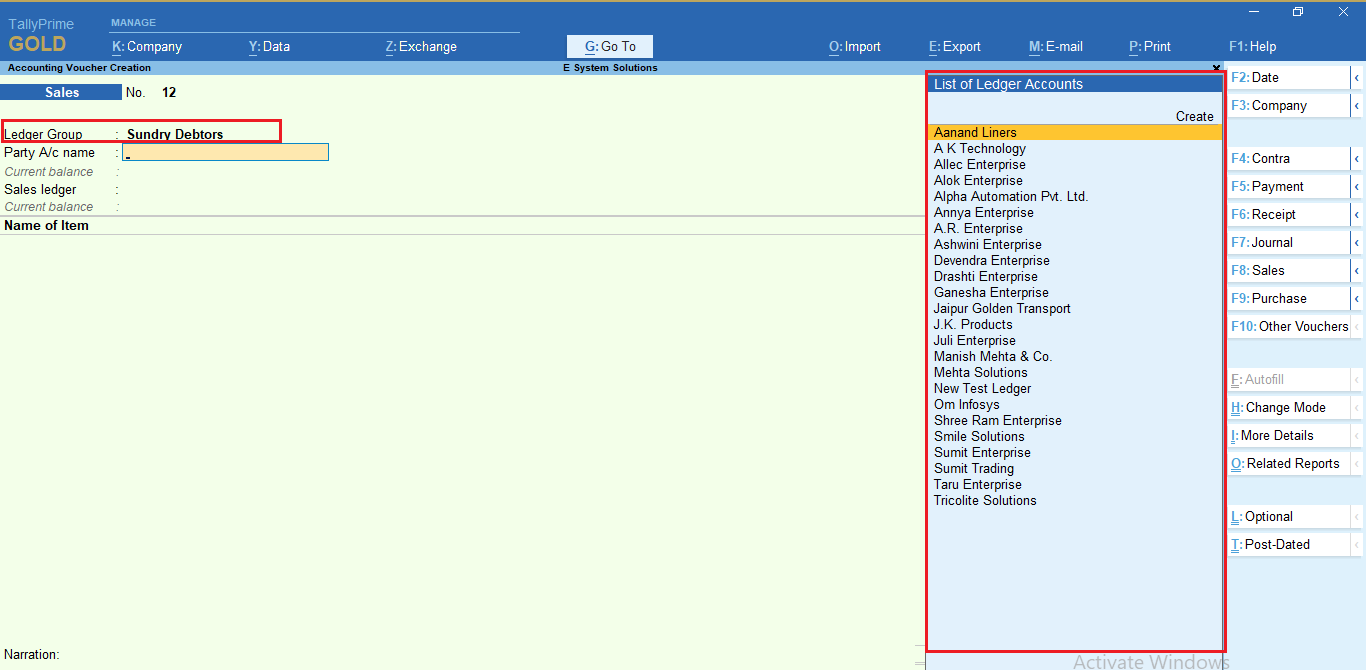Screen dimensions: 1366x670
Task: Click O: Import in the top bar
Action: [854, 46]
